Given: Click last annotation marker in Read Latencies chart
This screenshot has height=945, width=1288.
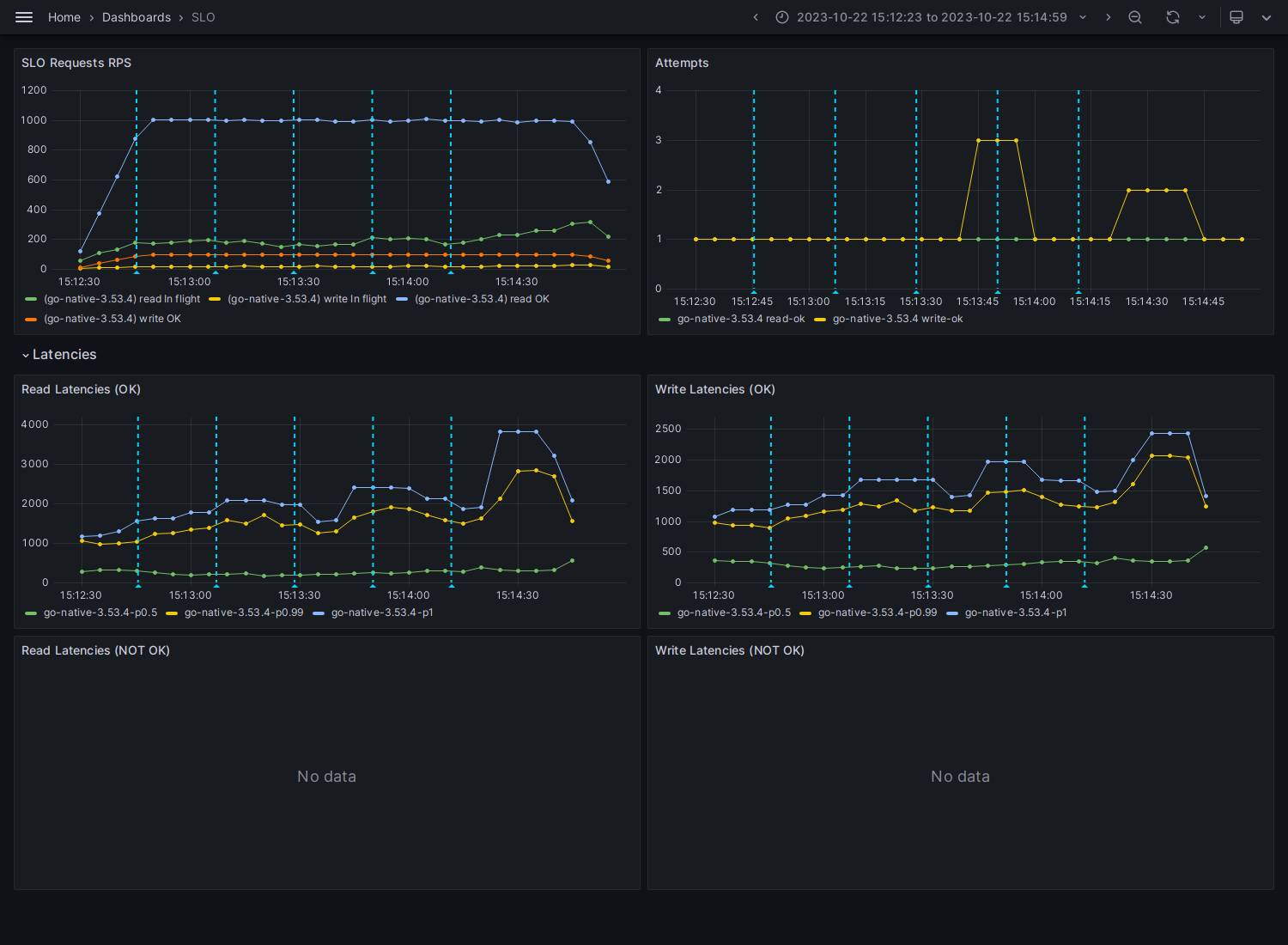Looking at the screenshot, I should pyautogui.click(x=452, y=585).
